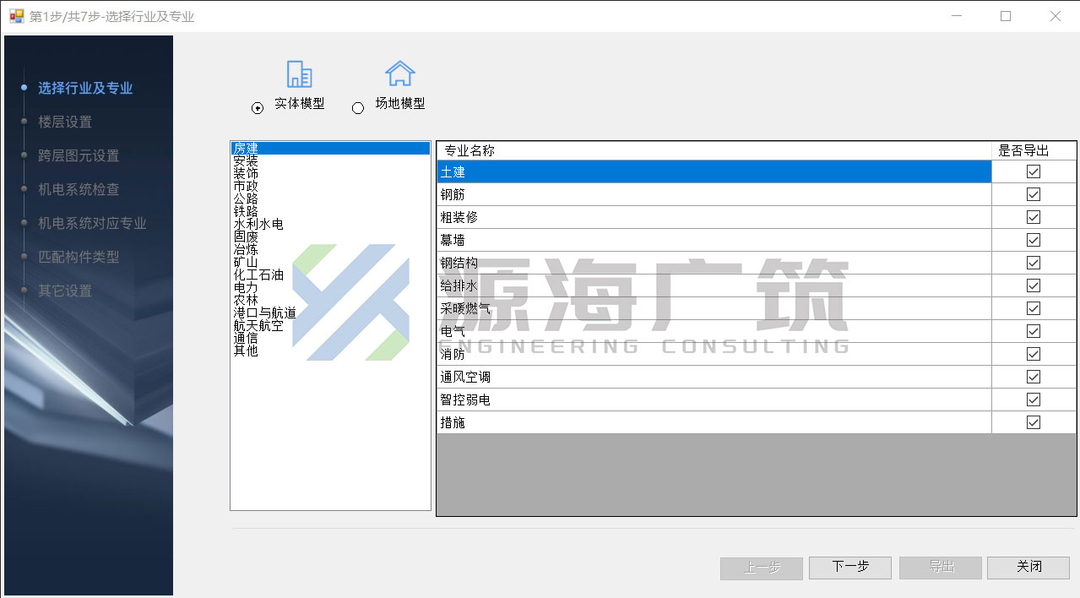This screenshot has width=1080, height=598.
Task: Select the 土建 row name cell
Action: [714, 172]
